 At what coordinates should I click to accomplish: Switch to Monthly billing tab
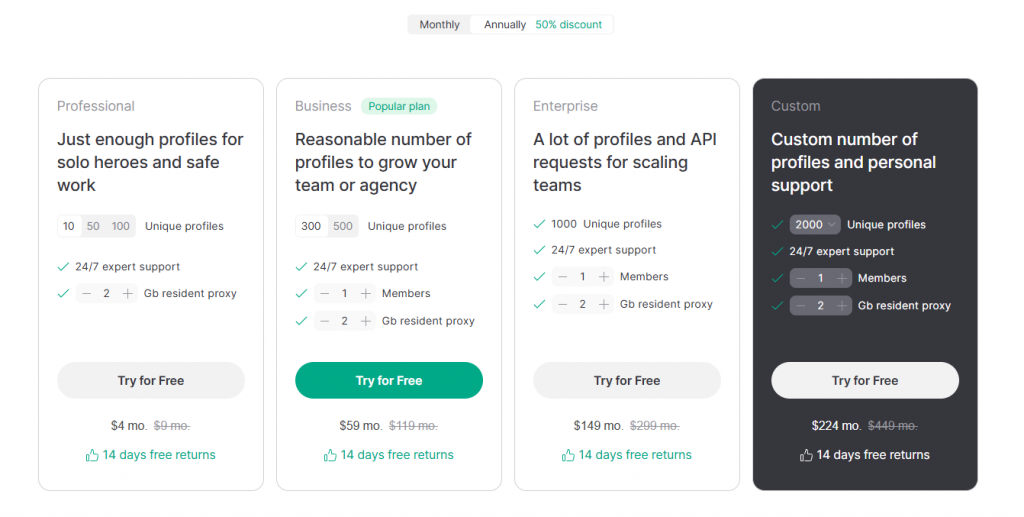439,25
